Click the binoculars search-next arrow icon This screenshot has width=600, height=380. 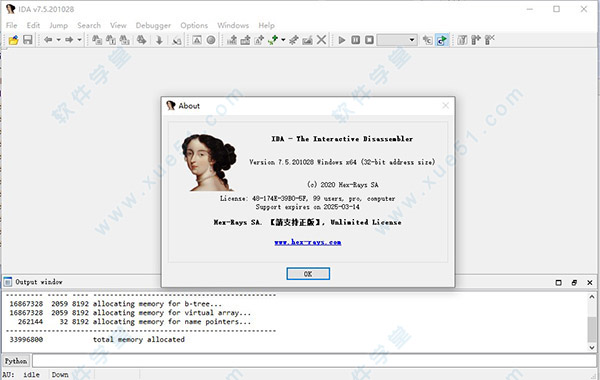[x=142, y=40]
